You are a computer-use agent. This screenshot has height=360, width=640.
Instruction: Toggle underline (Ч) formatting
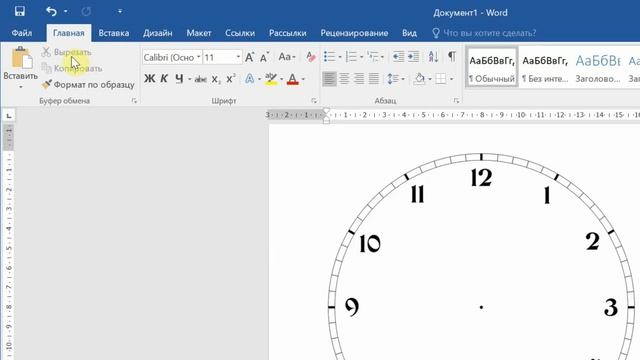(179, 79)
